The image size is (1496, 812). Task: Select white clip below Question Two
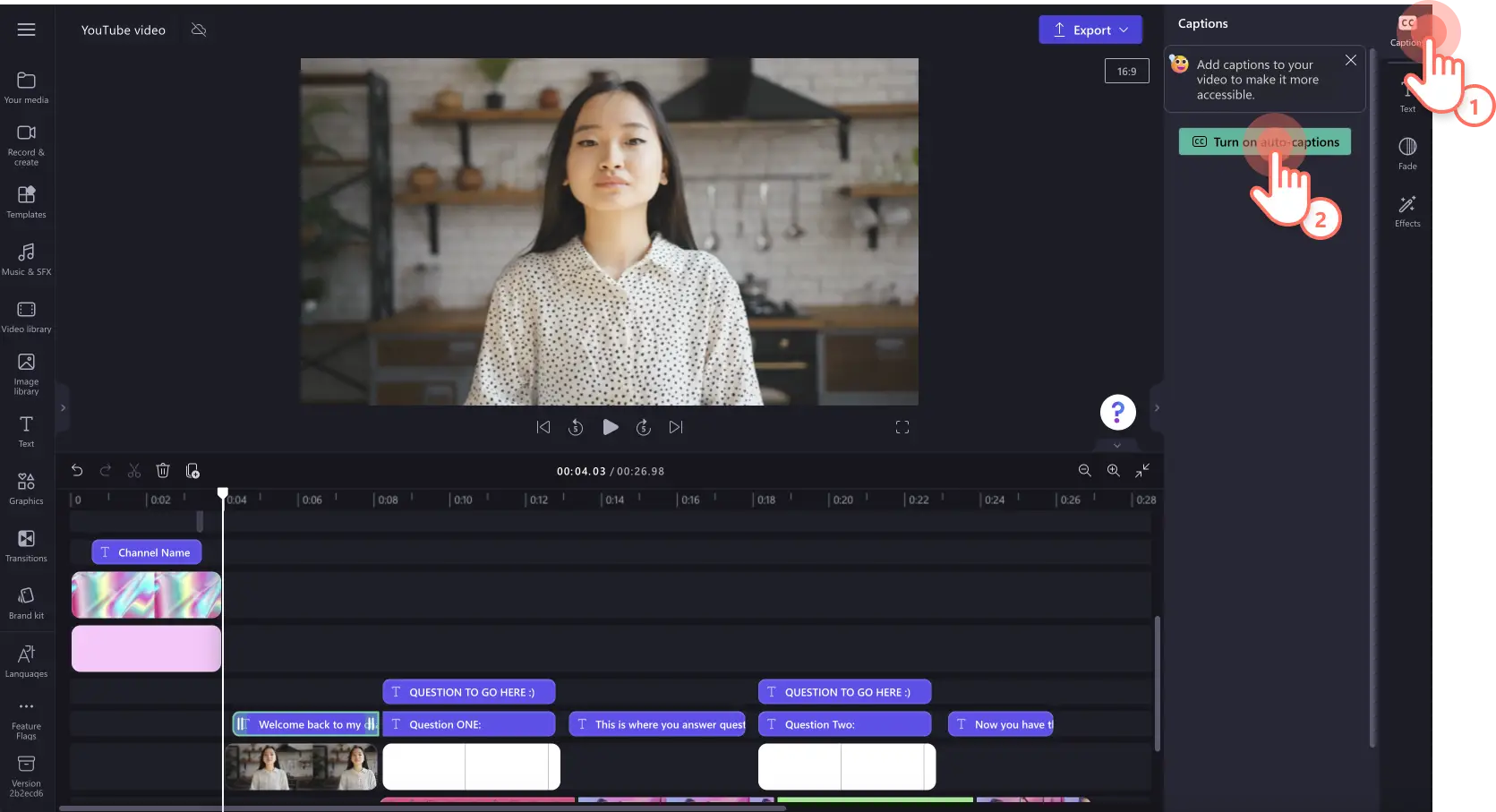tap(847, 767)
